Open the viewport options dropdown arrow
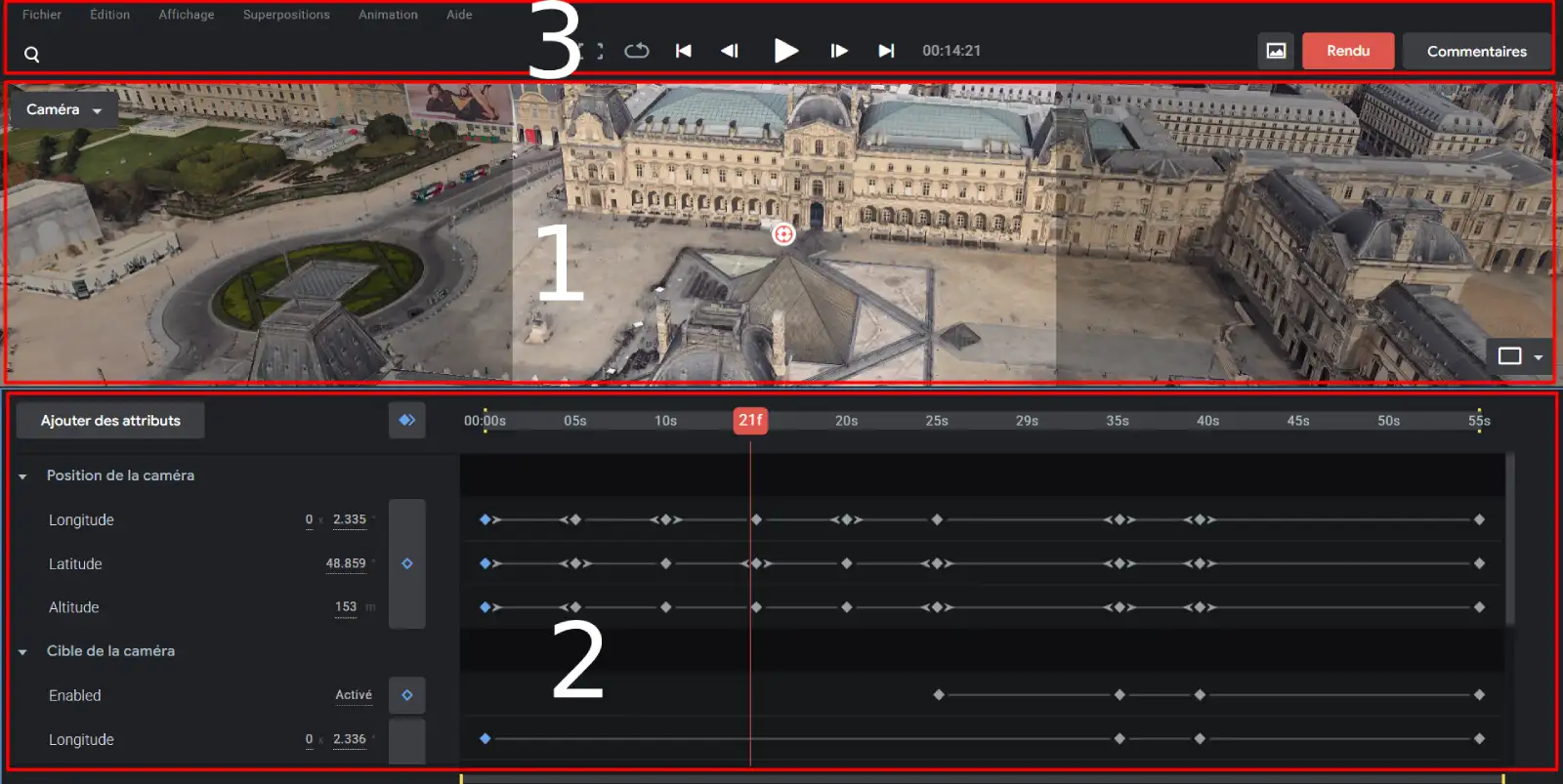Screen dimensions: 1563x784 click(1539, 357)
